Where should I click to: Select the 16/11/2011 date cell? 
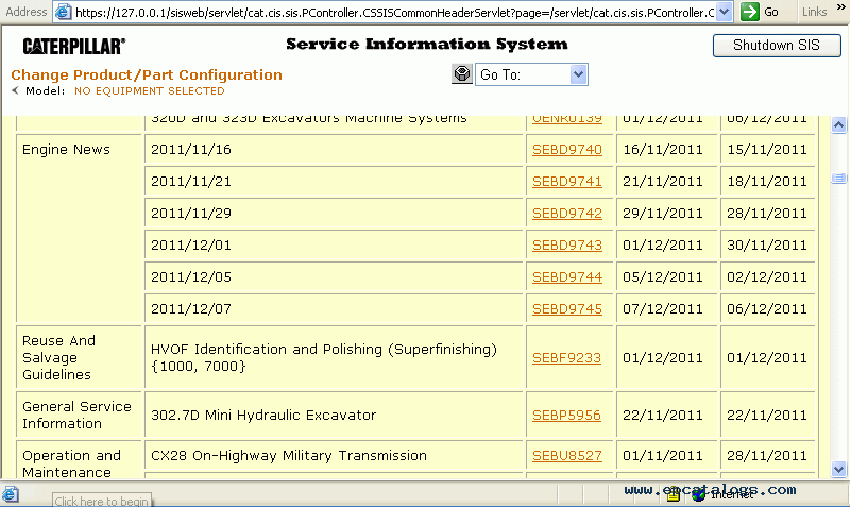pos(666,150)
